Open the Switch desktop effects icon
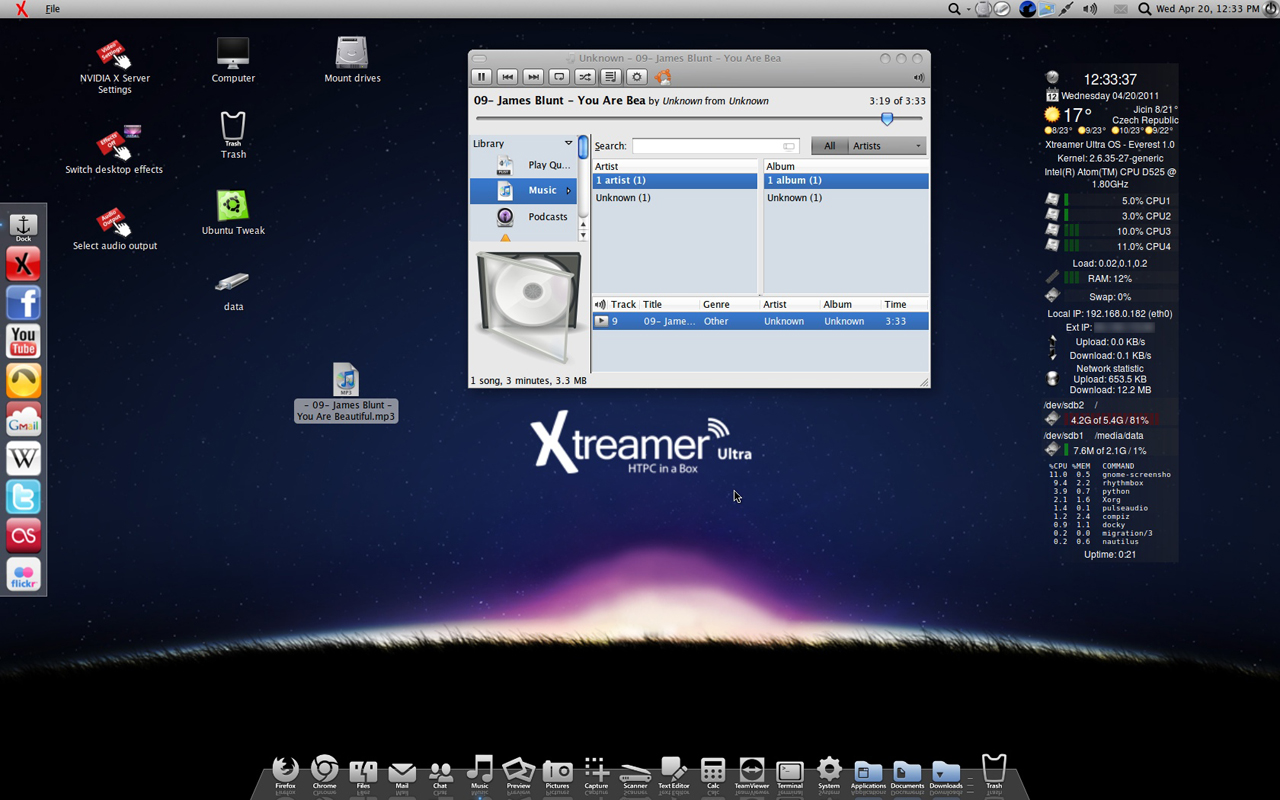 click(114, 150)
